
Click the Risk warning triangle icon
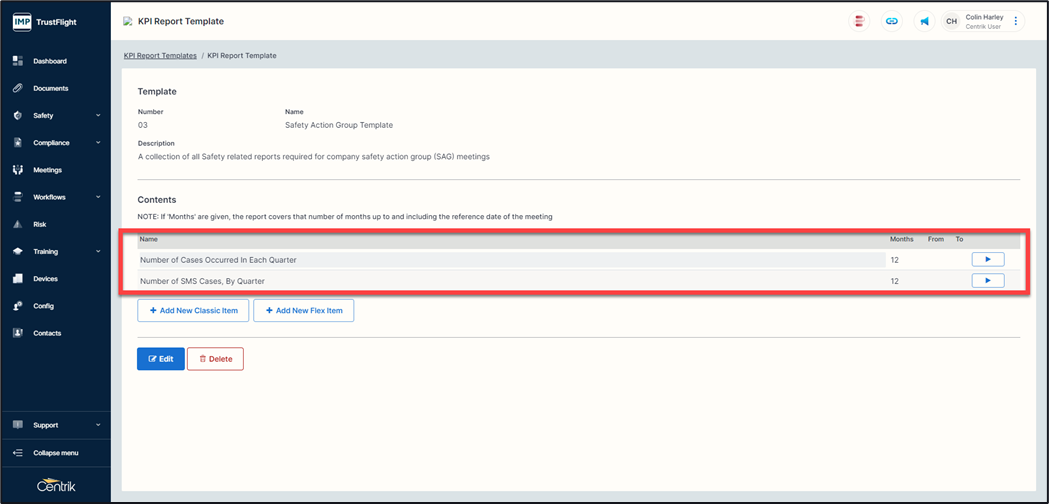pyautogui.click(x=18, y=224)
